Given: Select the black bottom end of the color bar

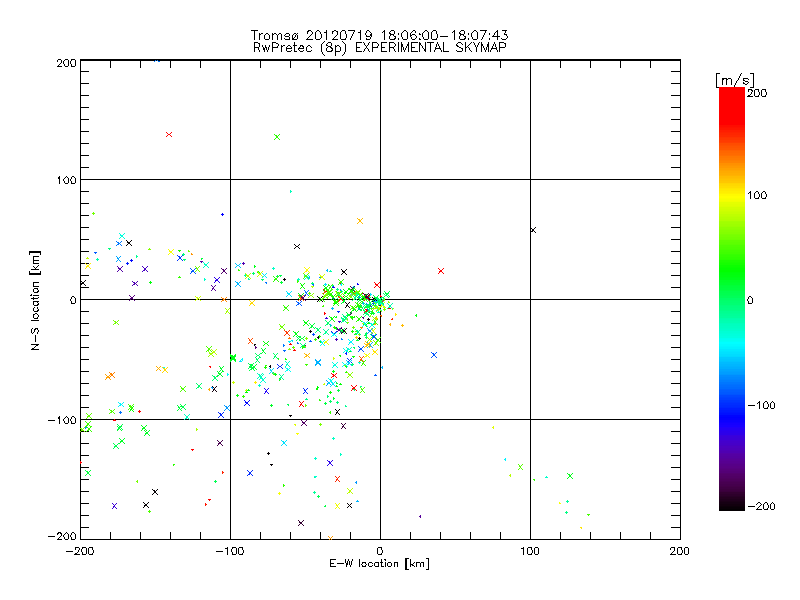Looking at the screenshot, I should (x=731, y=503).
